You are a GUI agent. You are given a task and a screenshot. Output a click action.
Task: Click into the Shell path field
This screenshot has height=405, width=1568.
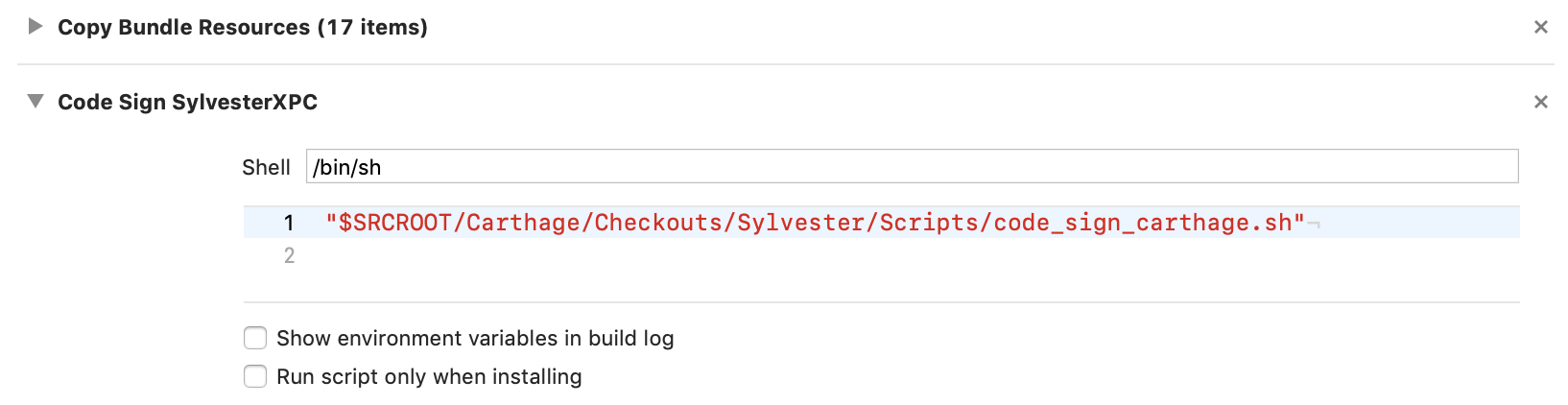pyautogui.click(x=912, y=166)
